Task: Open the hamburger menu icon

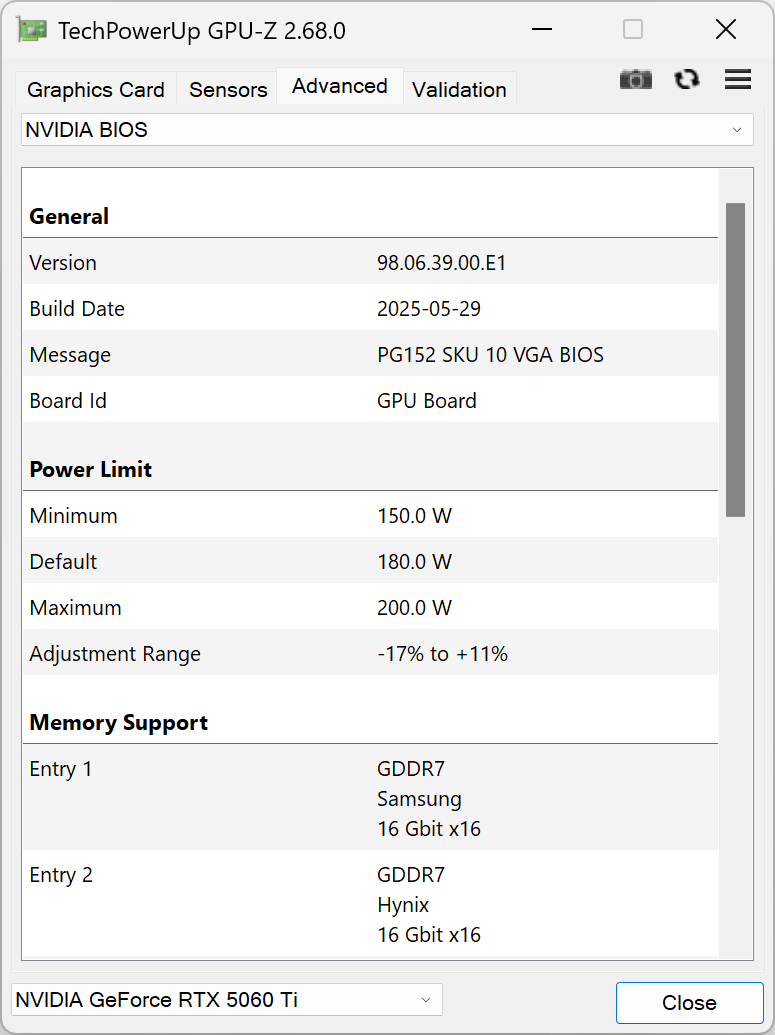Action: coord(738,80)
